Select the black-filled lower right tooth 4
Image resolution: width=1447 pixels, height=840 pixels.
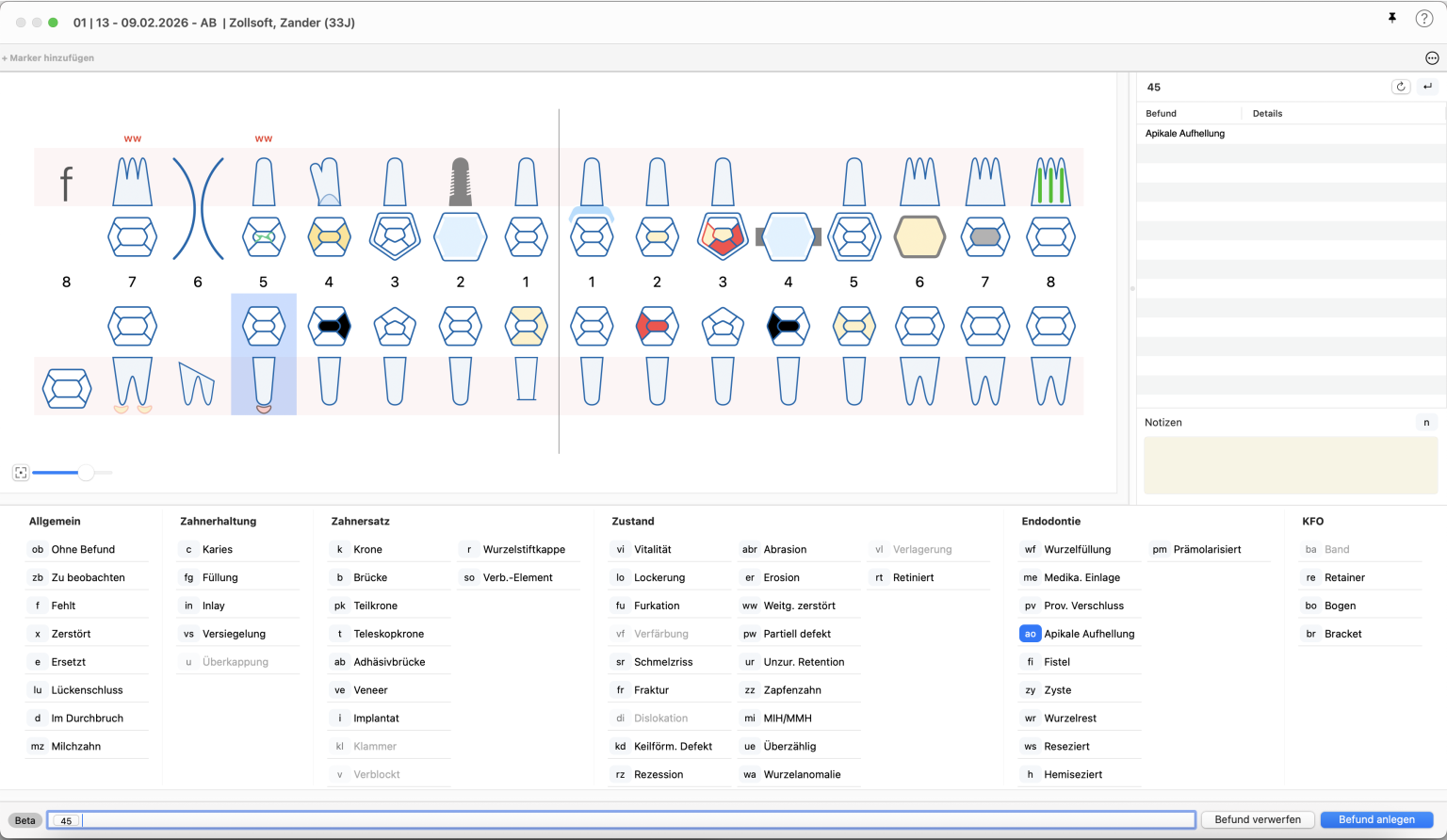pyautogui.click(x=329, y=326)
